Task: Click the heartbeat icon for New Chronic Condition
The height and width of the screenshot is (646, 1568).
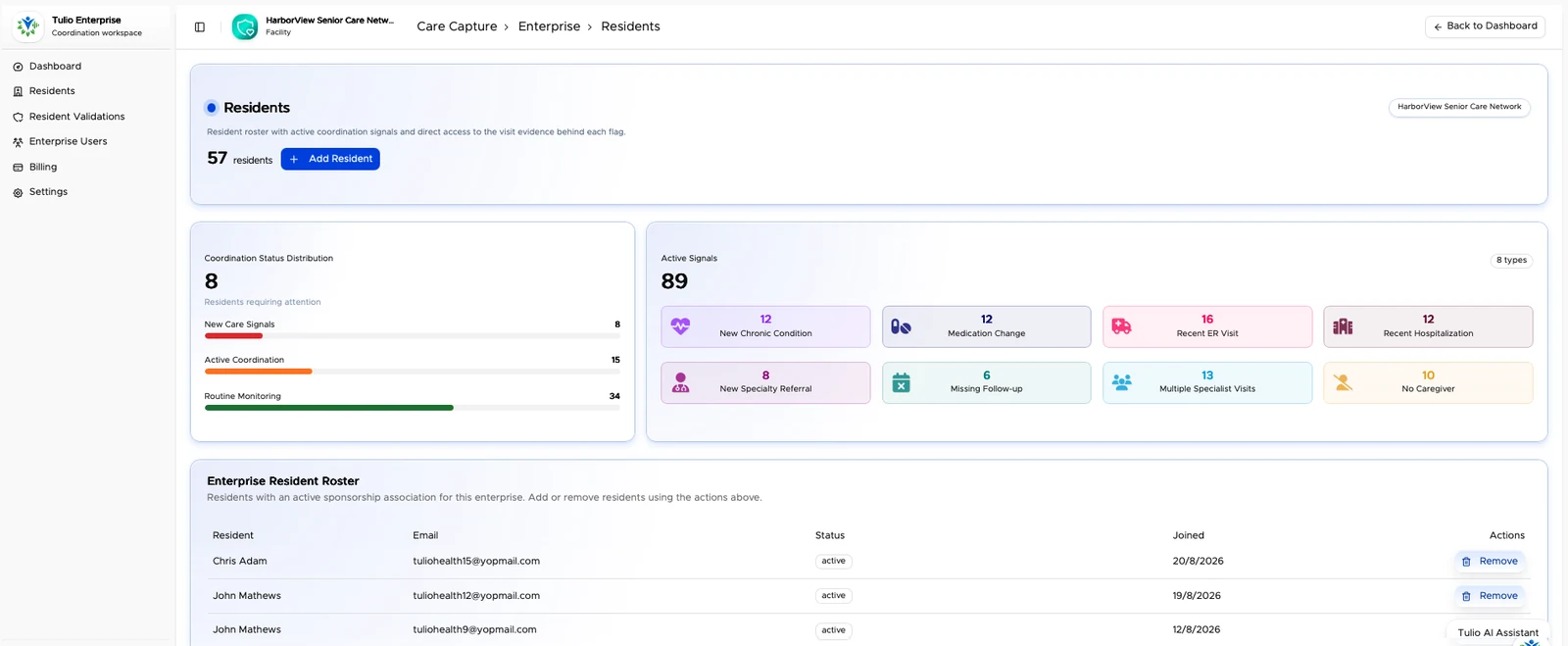Action: 680,326
